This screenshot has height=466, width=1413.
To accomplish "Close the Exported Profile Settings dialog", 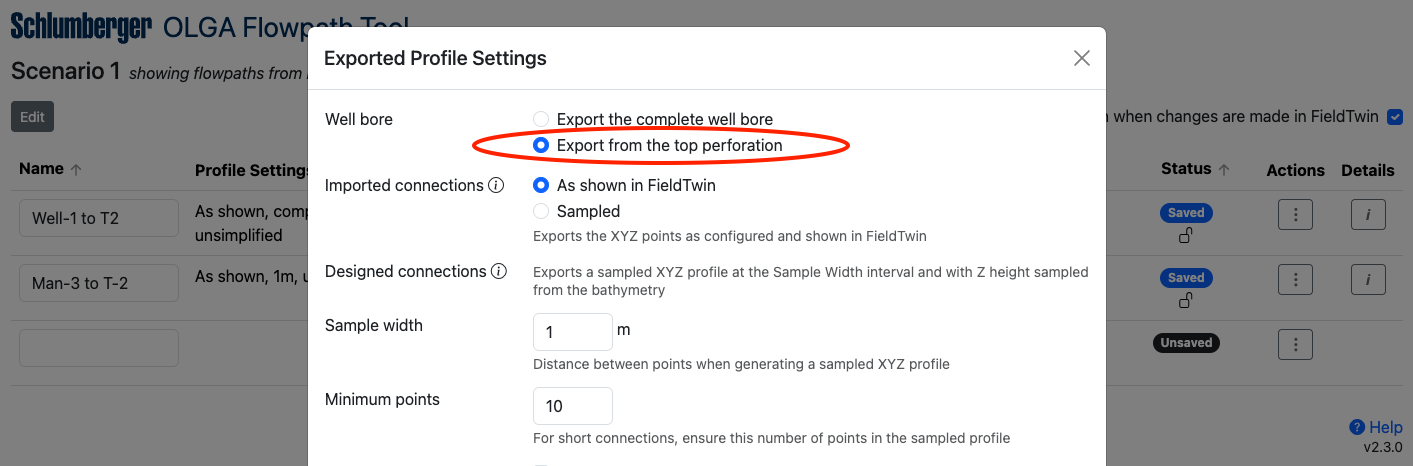I will (x=1081, y=58).
